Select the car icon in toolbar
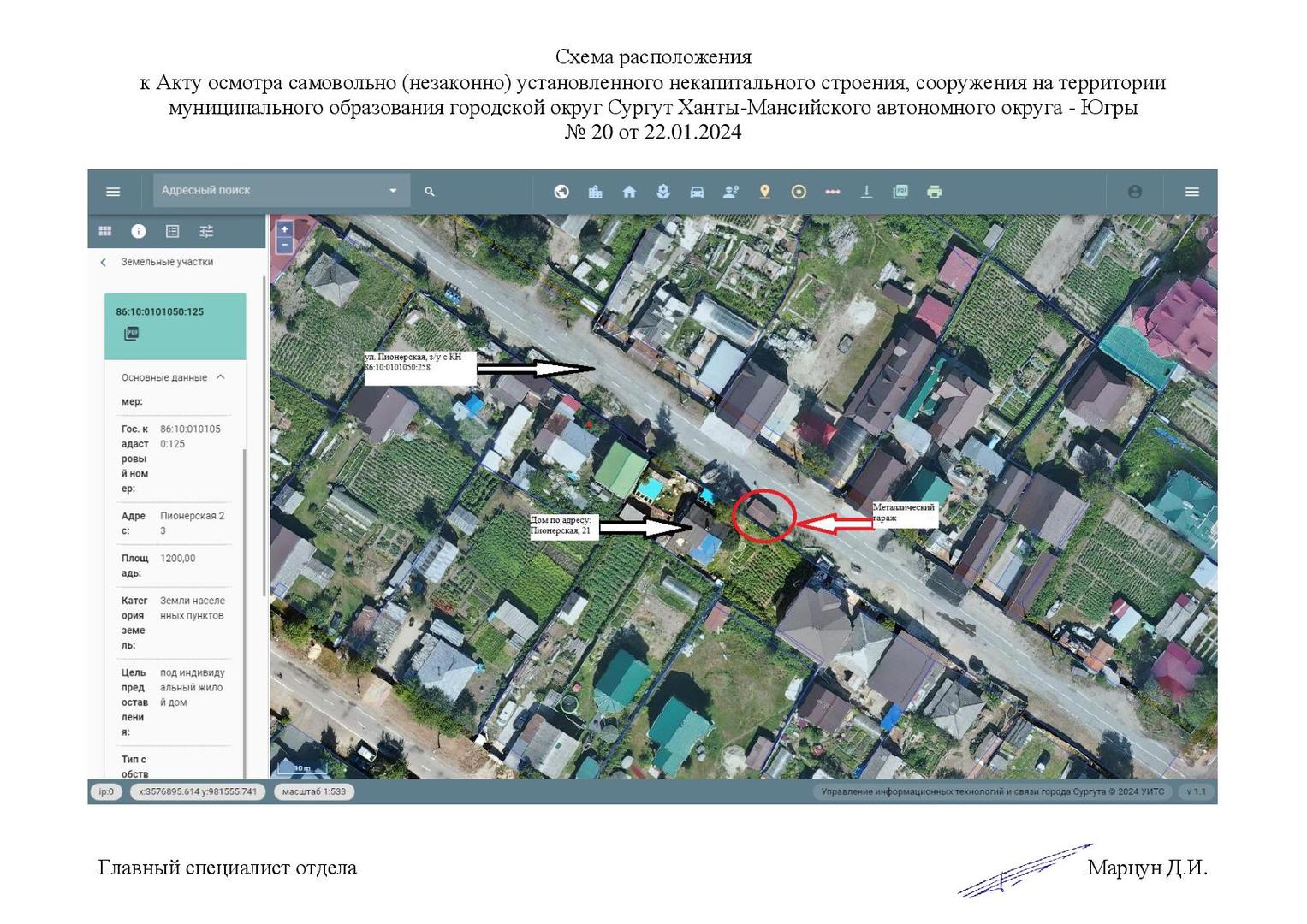Screen dimensions: 1307x924 point(697,192)
